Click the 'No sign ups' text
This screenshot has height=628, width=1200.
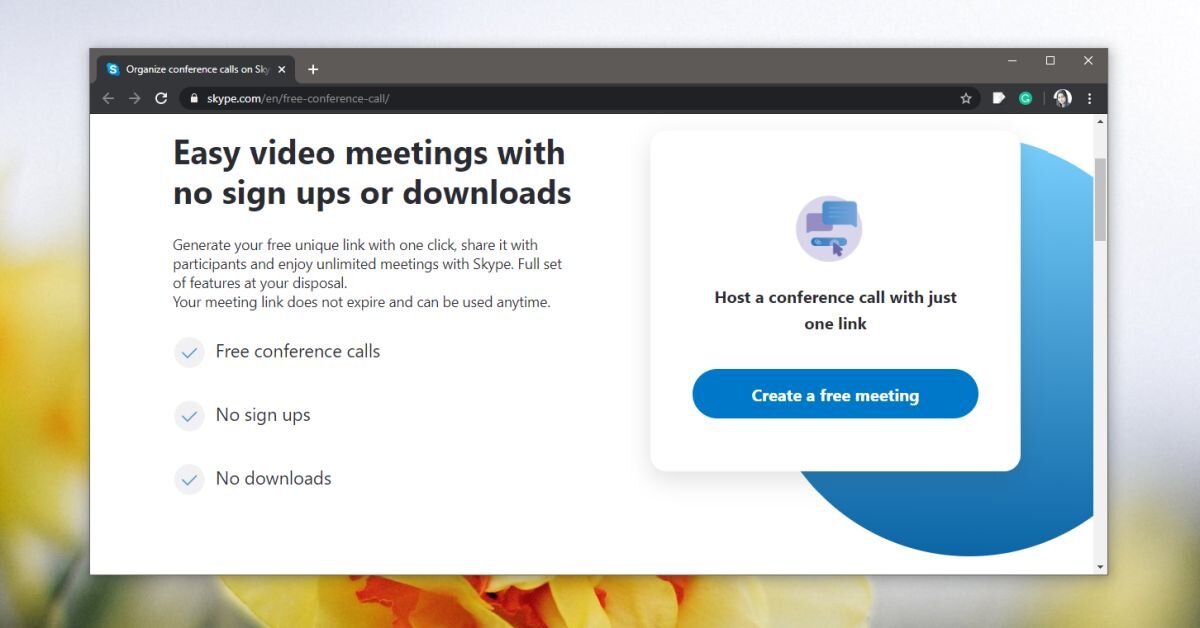[263, 415]
